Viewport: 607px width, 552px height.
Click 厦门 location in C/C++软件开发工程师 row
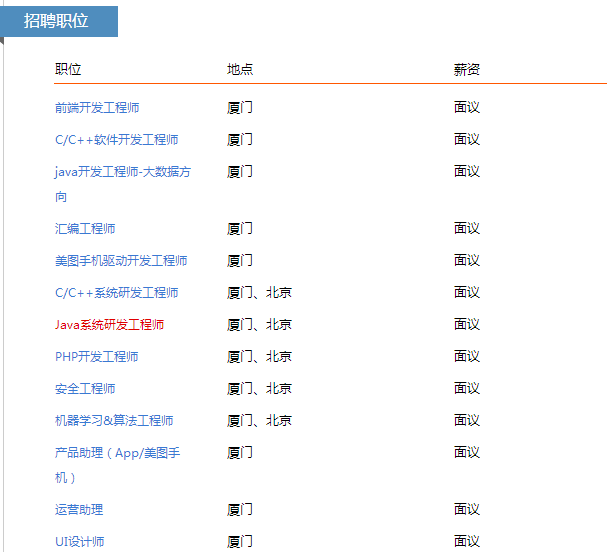(240, 139)
